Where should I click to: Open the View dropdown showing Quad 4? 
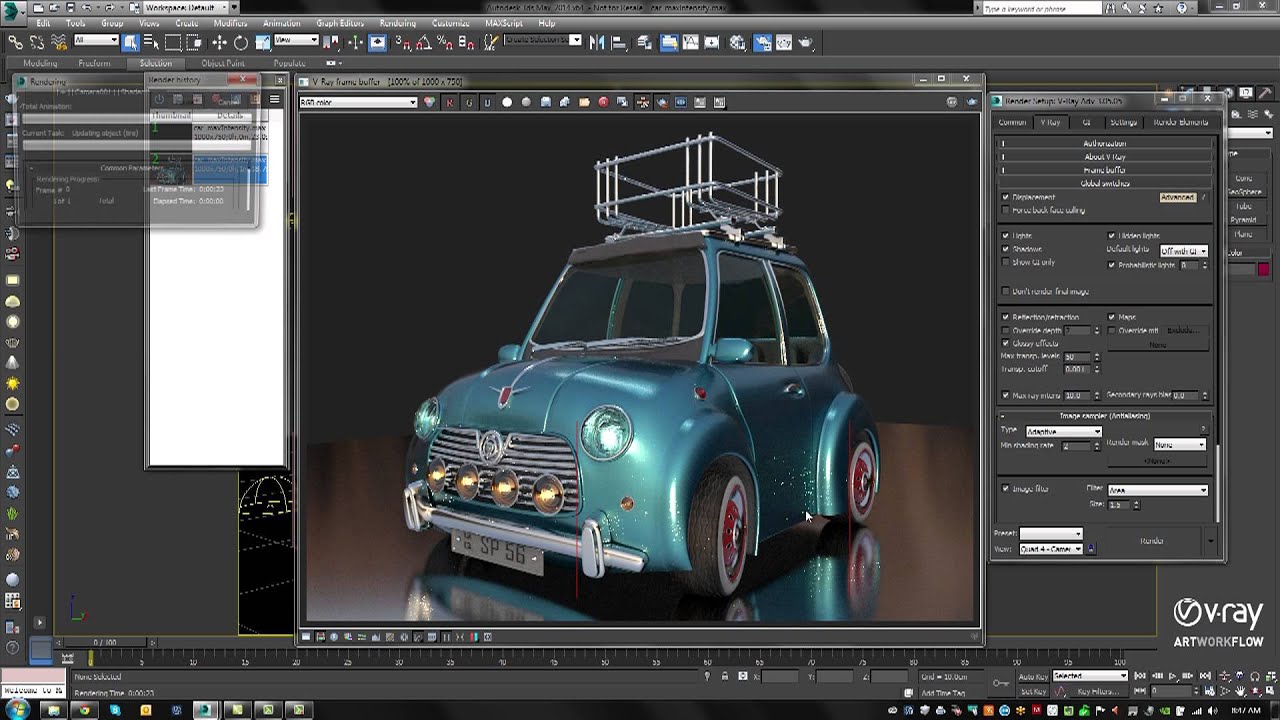coord(1051,549)
